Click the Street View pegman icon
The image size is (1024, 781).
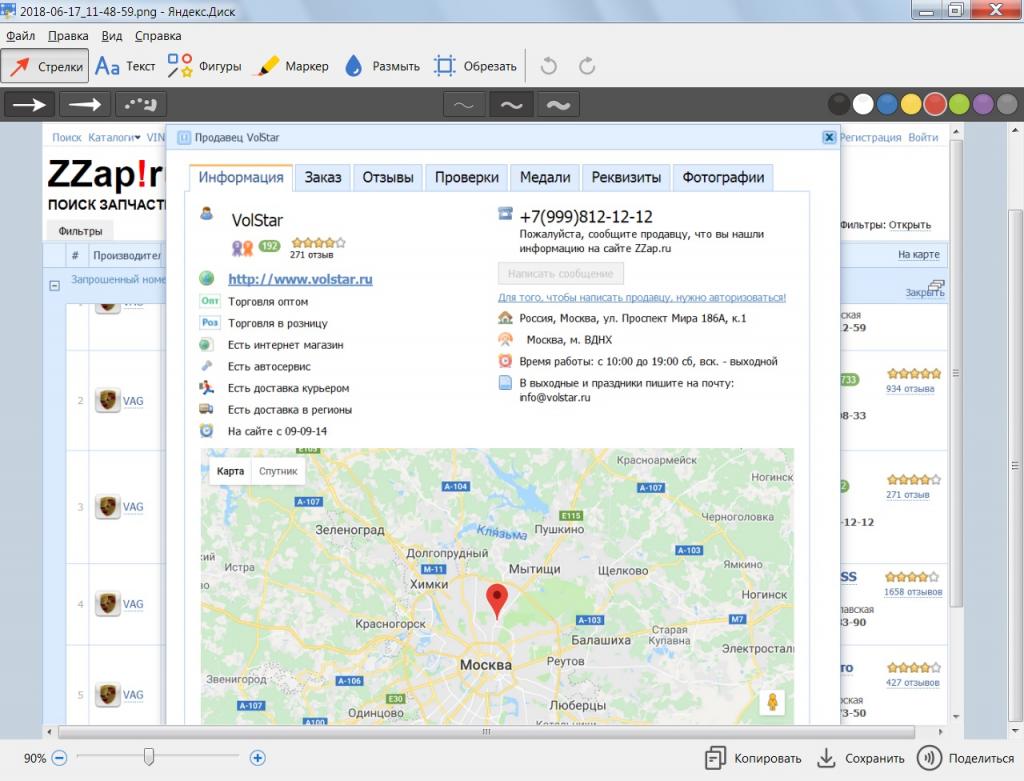click(x=772, y=703)
